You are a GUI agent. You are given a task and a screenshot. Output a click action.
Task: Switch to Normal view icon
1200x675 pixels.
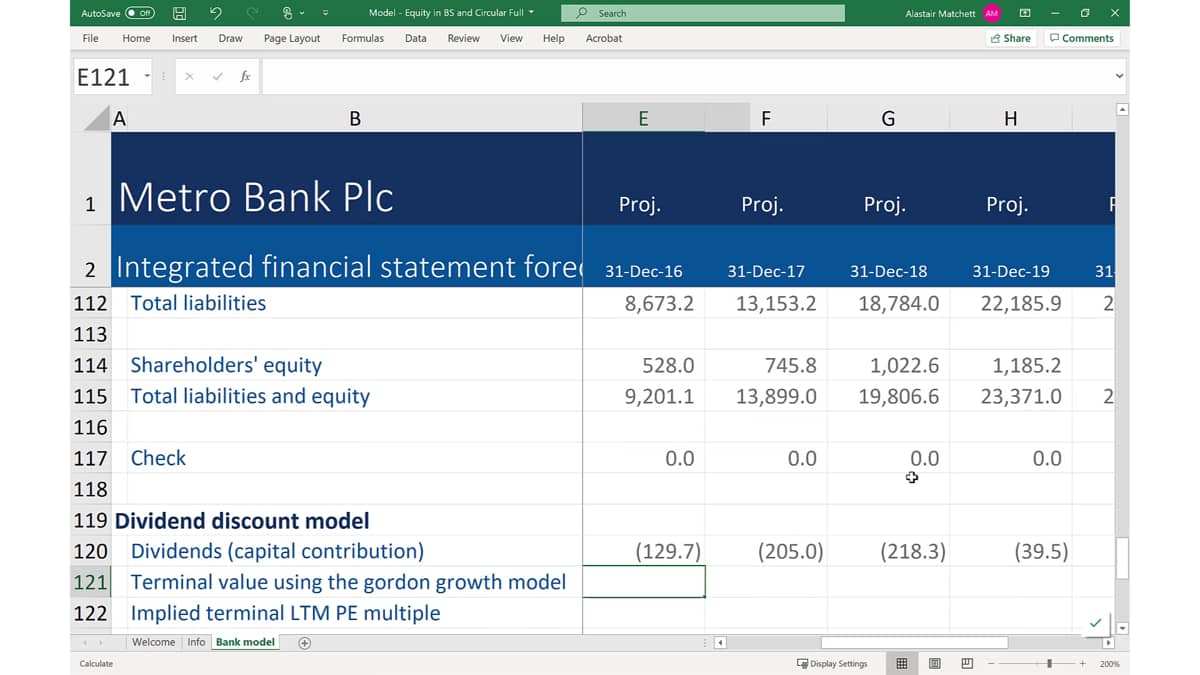point(901,663)
